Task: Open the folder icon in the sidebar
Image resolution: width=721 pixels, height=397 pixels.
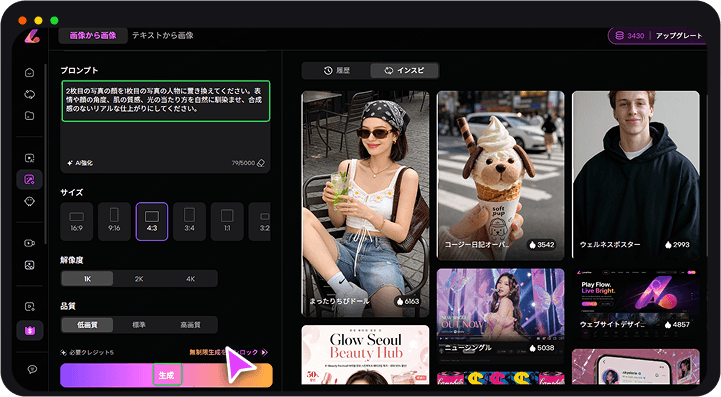Action: click(x=29, y=115)
